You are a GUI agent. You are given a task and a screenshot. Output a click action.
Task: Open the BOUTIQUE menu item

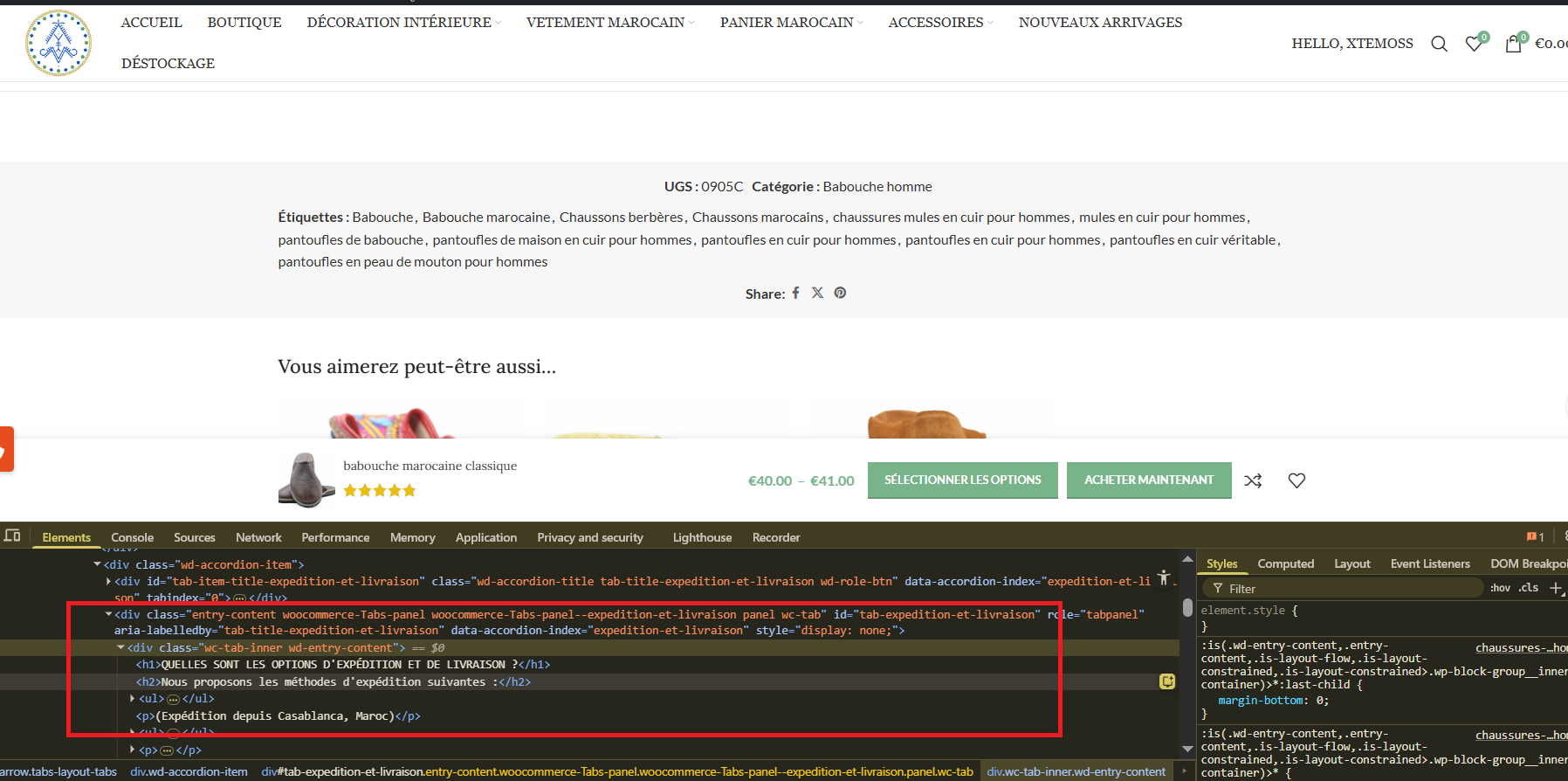pos(244,22)
